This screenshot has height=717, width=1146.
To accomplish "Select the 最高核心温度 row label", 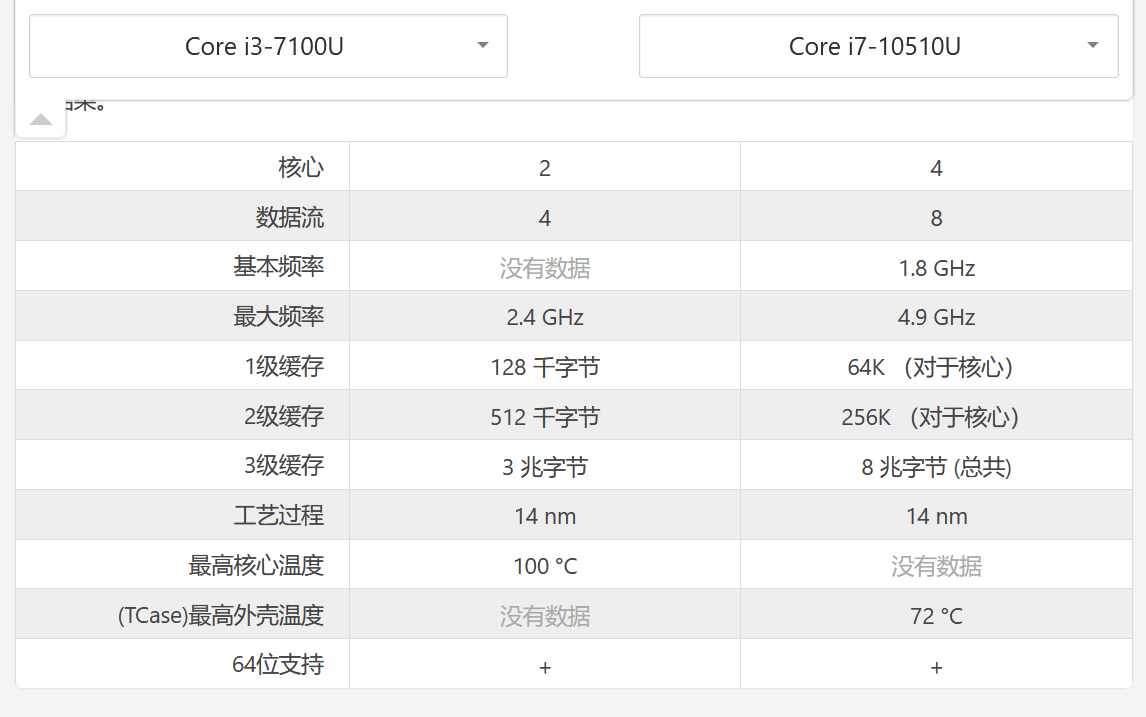I will pyautogui.click(x=256, y=565).
